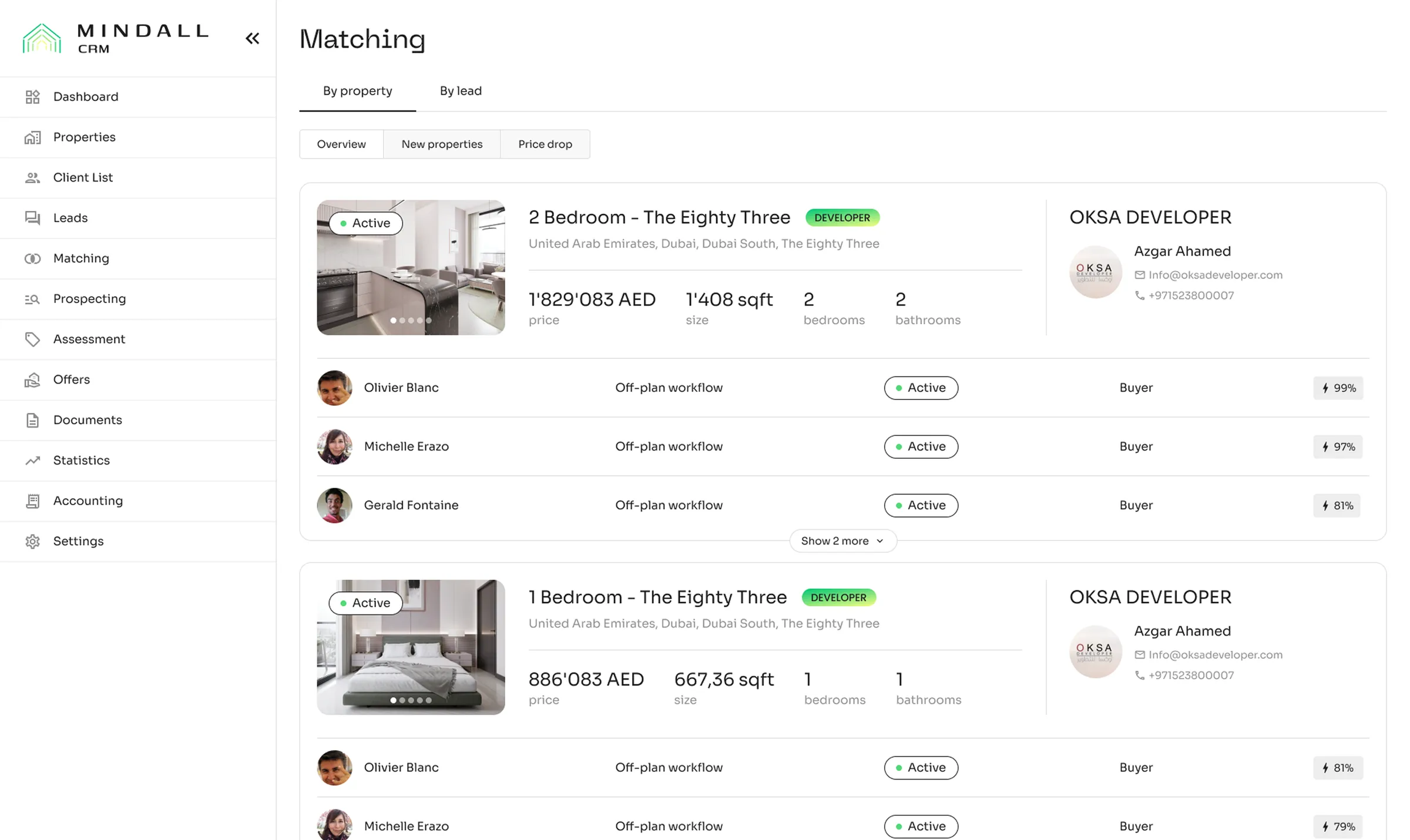Expand the Show 2 more matches list
This screenshot has width=1410, height=840.
[842, 541]
